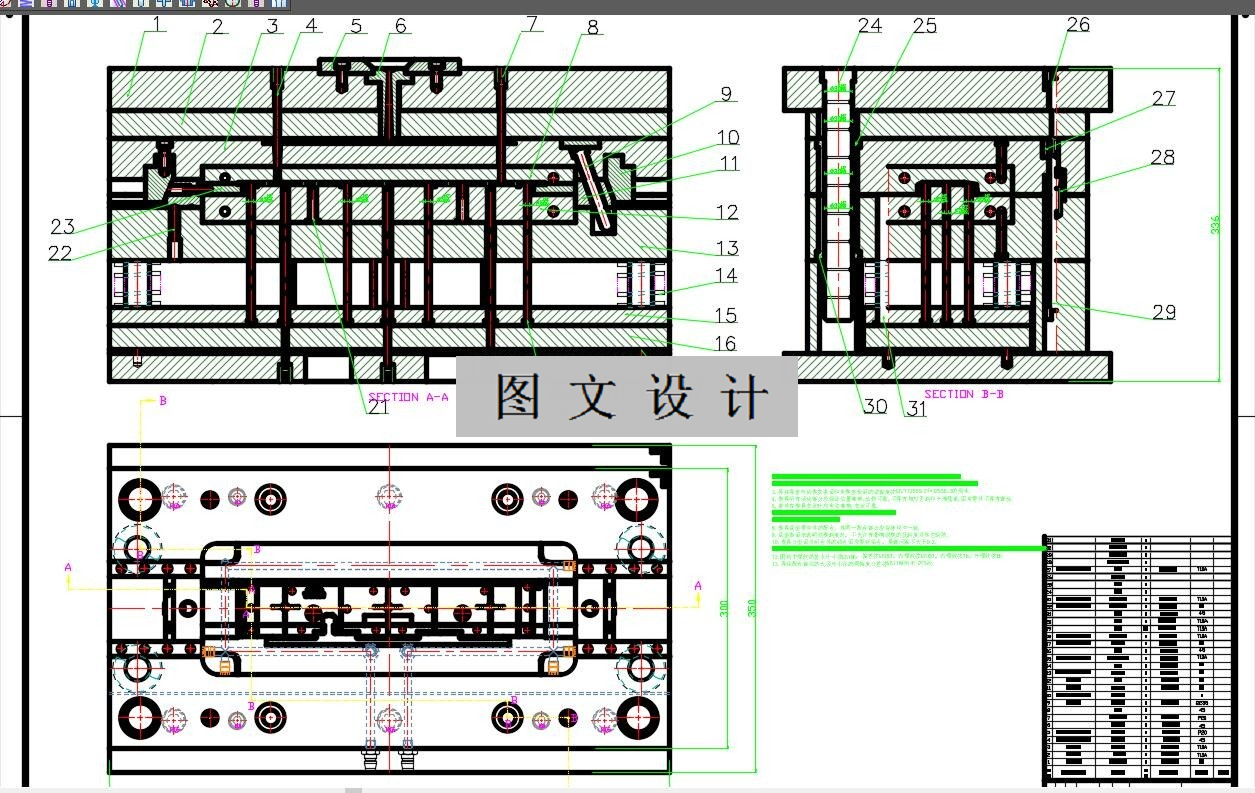Click the part number 31 label

(x=916, y=408)
